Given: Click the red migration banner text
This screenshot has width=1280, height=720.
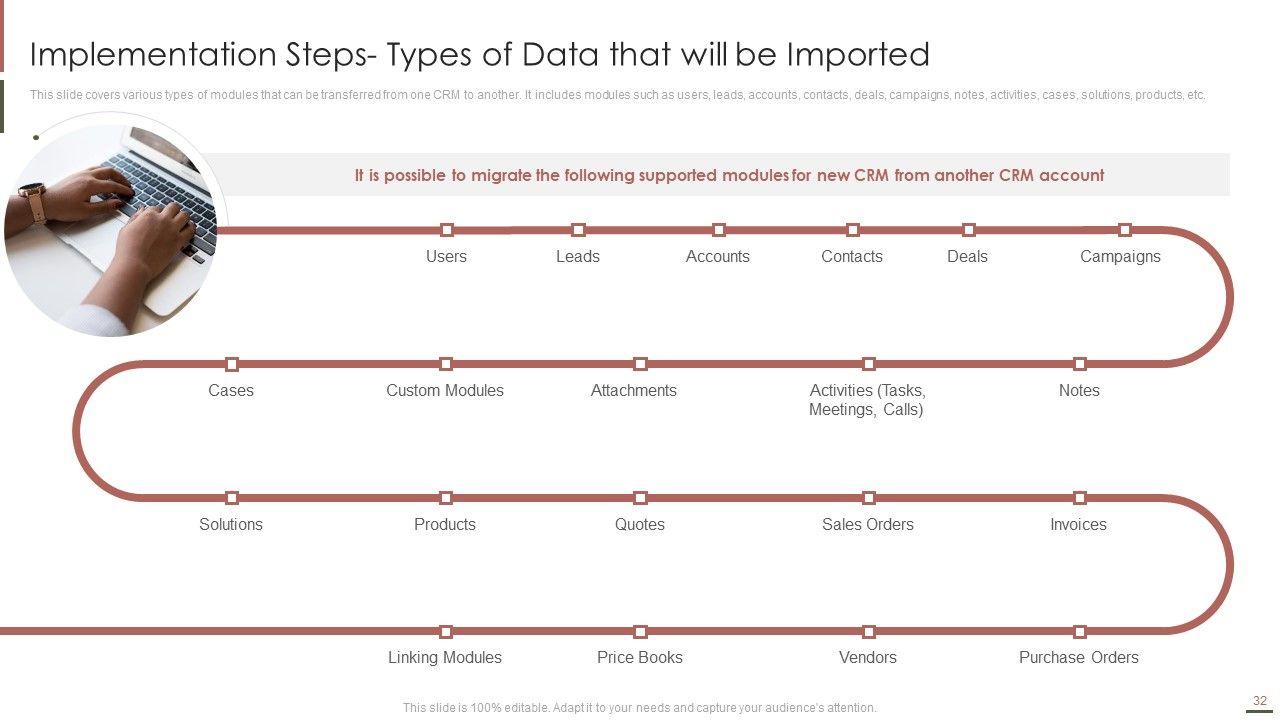Looking at the screenshot, I should point(729,176).
